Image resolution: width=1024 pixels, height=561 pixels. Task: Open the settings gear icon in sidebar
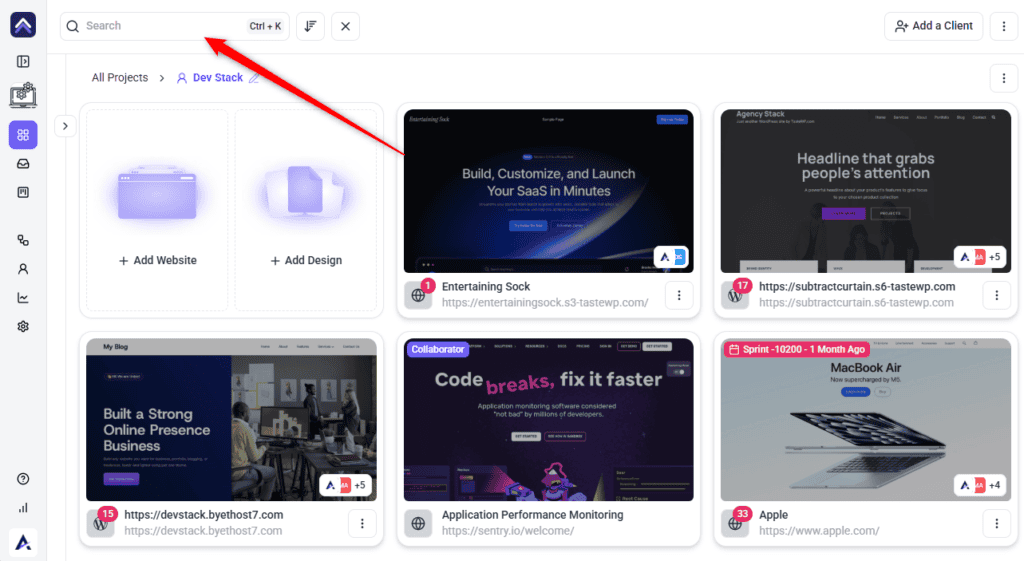[23, 327]
